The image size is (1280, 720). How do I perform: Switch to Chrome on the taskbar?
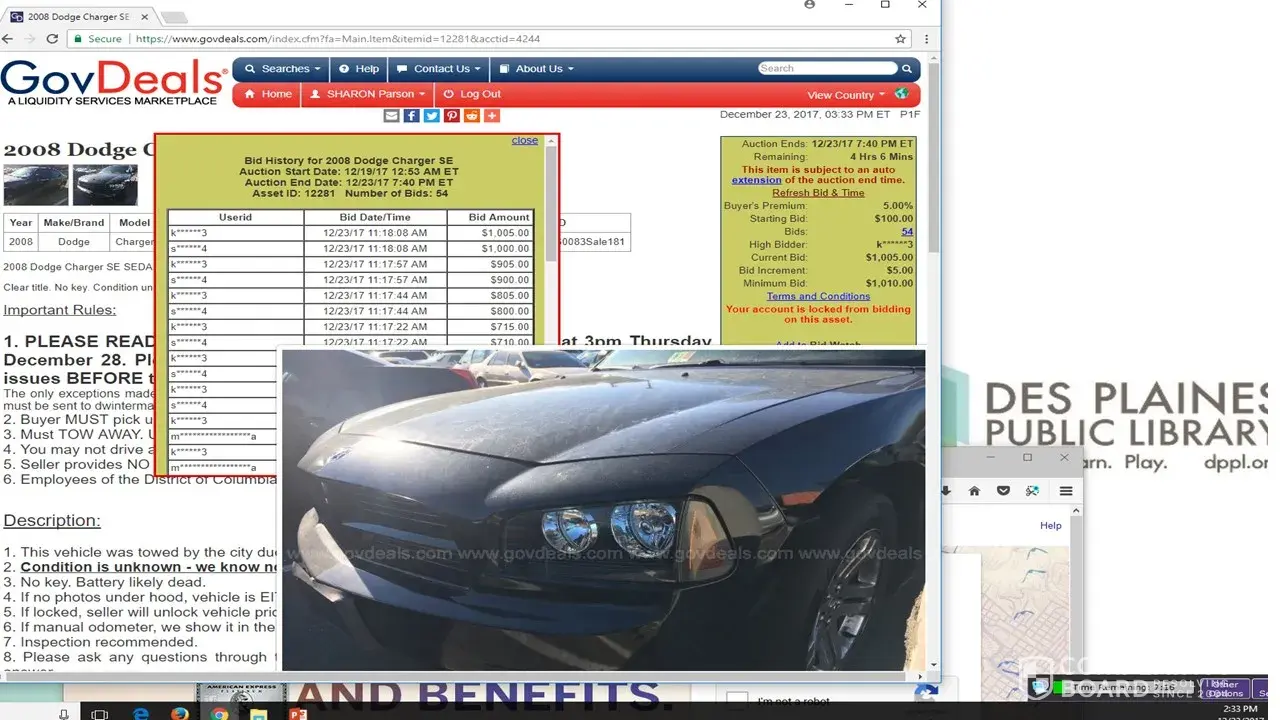click(x=219, y=714)
